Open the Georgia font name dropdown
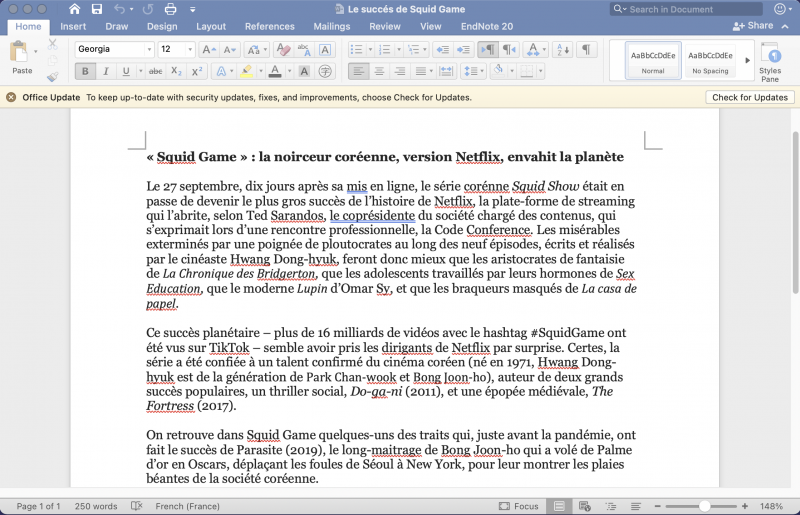800x515 pixels. click(149, 50)
